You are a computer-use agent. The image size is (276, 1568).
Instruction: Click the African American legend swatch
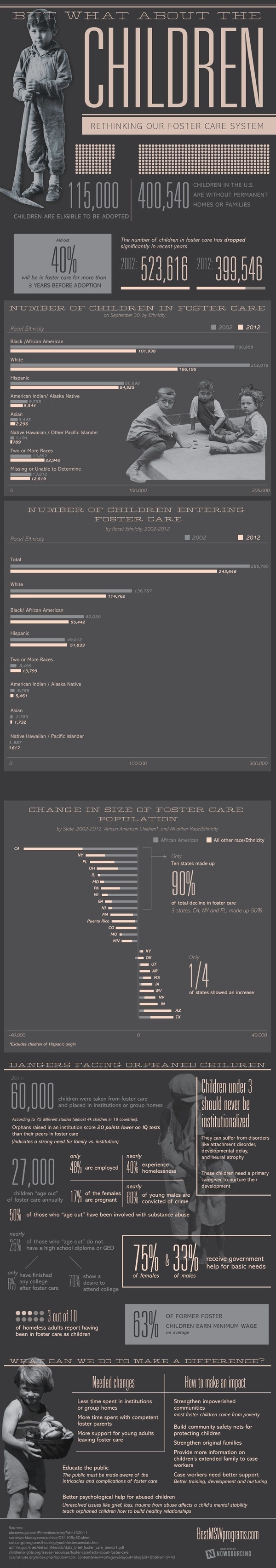tap(155, 840)
